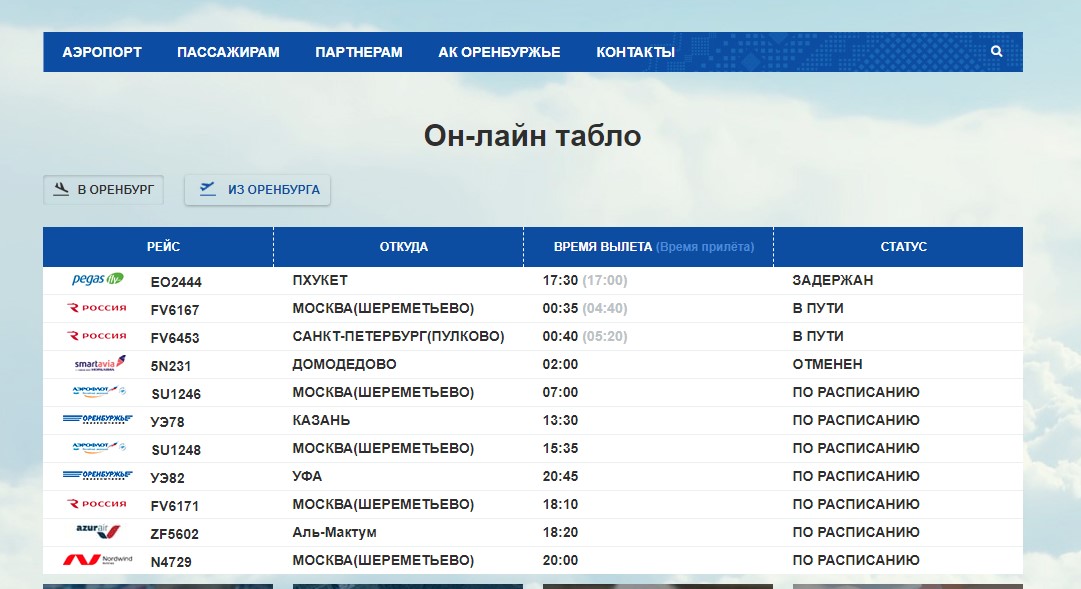Click the ОТМЕНЕН status for 5N231
Screen dimensions: 1081x589
coord(827,364)
